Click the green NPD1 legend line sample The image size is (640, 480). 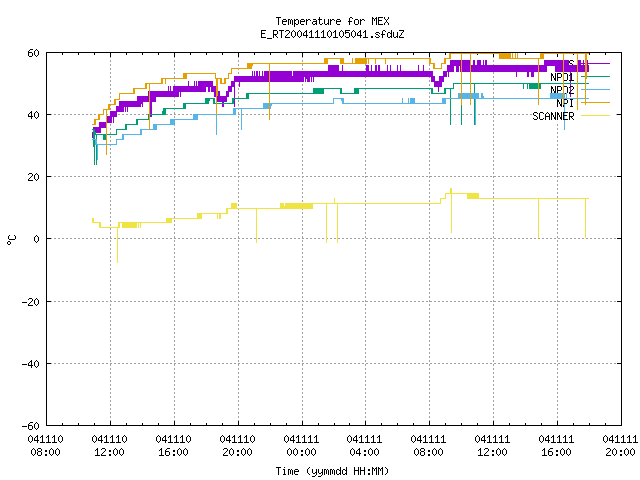(x=596, y=77)
